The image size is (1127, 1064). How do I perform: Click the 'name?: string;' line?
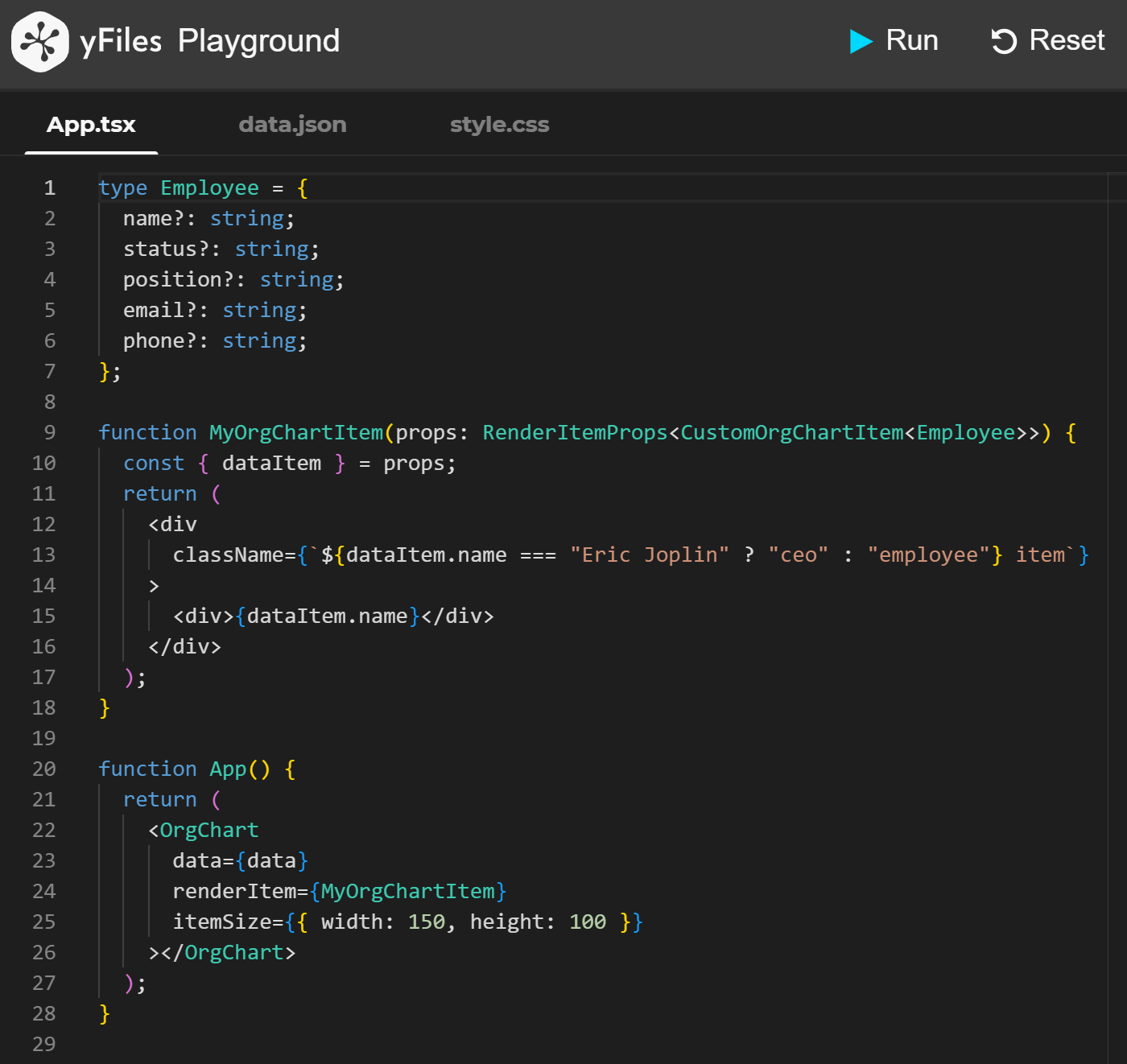tap(209, 219)
